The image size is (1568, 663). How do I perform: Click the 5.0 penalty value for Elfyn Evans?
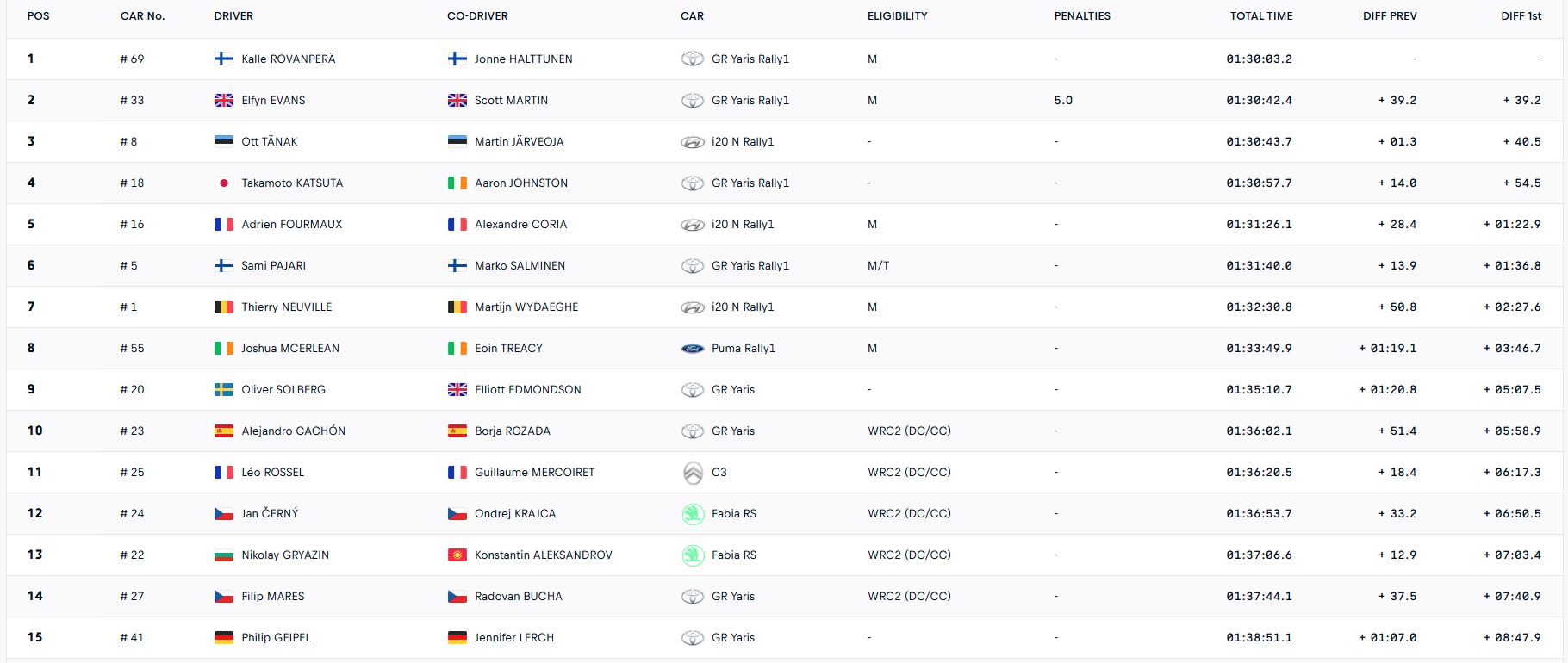coord(1063,101)
